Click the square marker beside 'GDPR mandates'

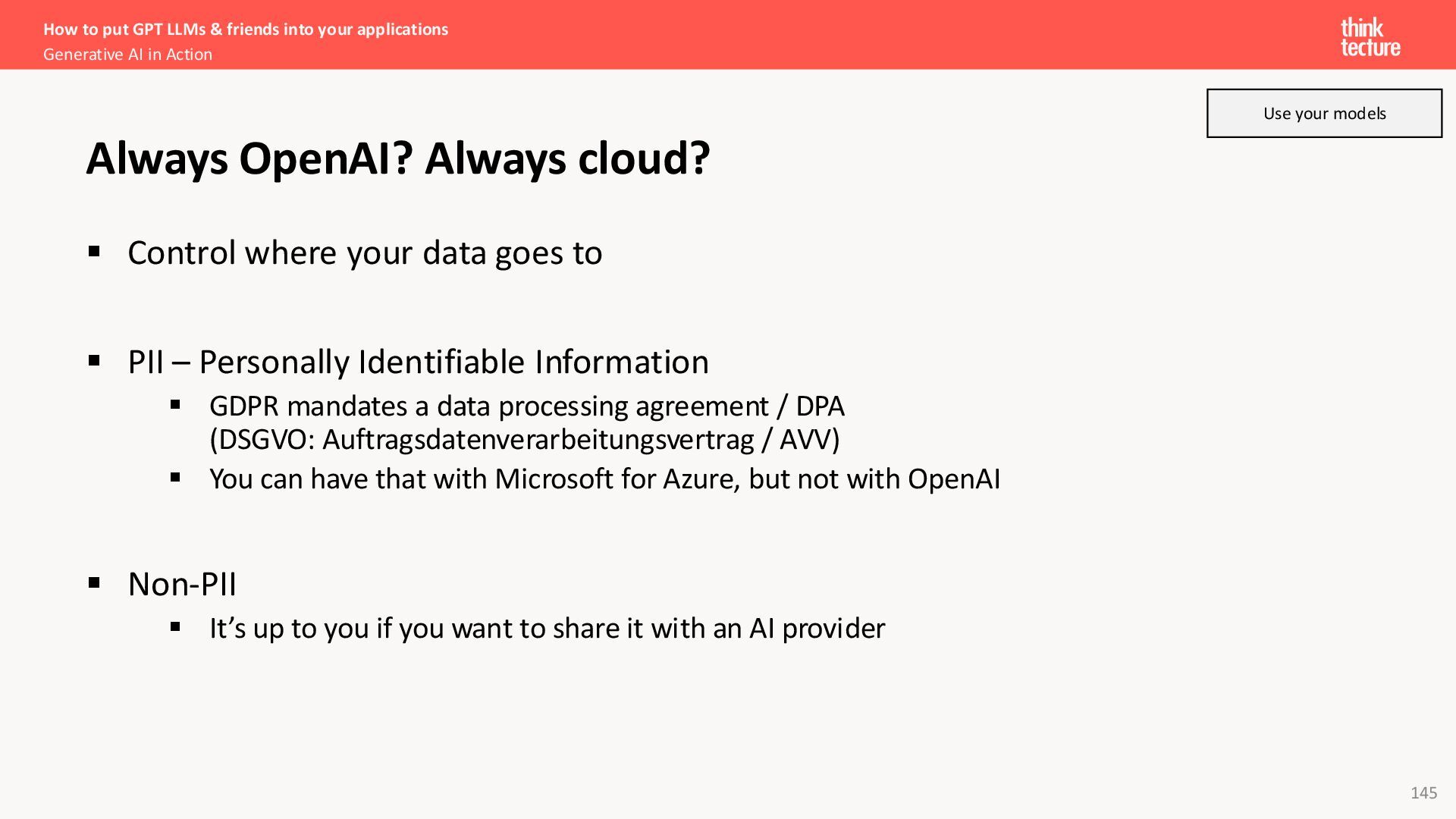click(x=175, y=405)
